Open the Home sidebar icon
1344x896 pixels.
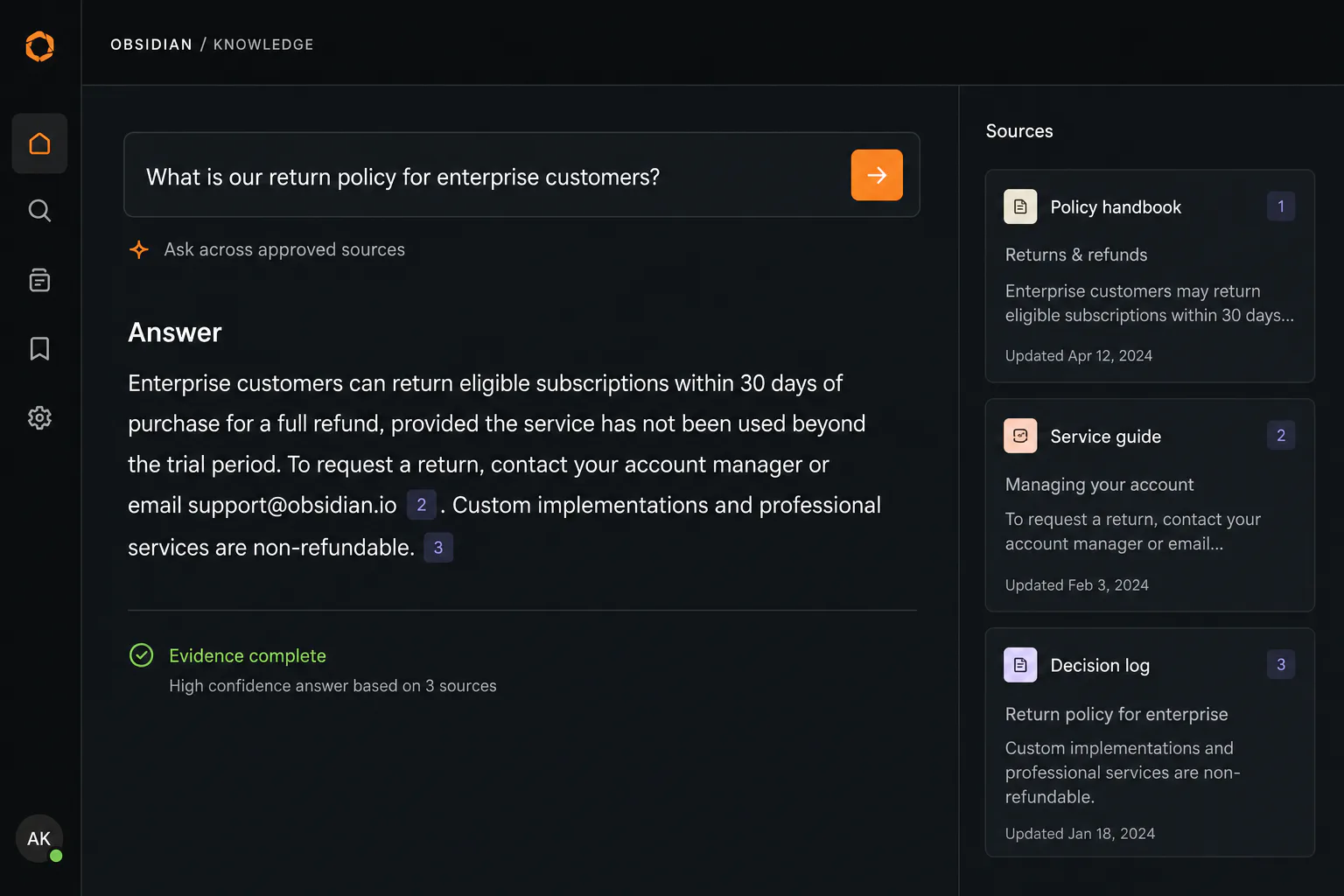tap(39, 143)
